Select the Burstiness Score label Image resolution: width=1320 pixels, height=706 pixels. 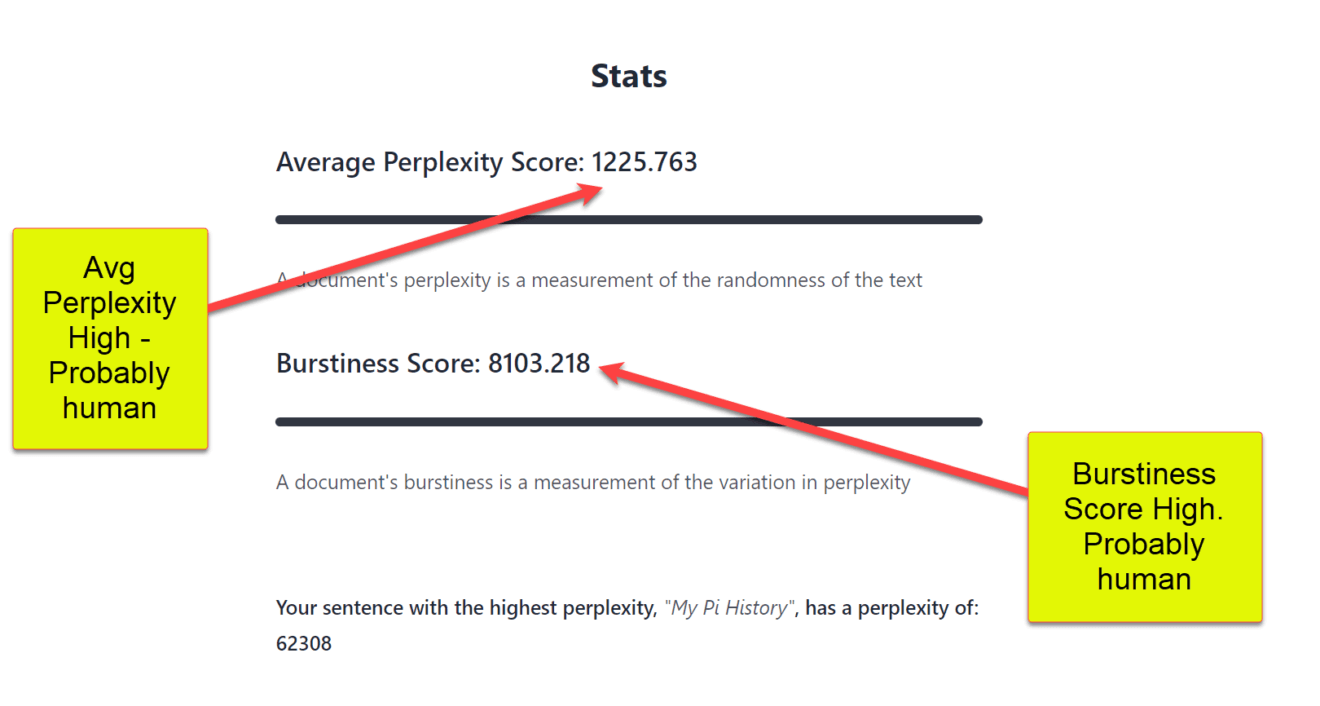pyautogui.click(x=378, y=363)
